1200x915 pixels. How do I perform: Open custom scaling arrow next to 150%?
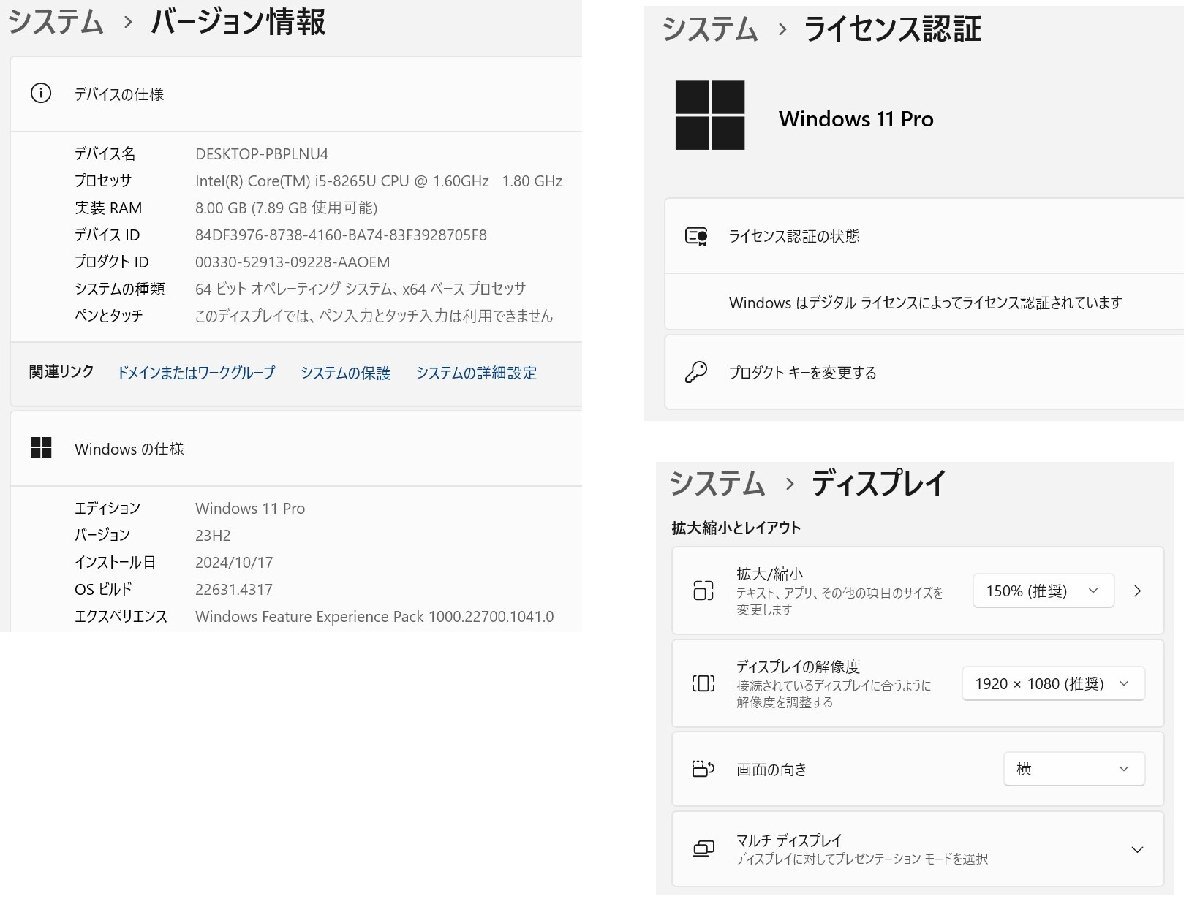pos(1138,591)
